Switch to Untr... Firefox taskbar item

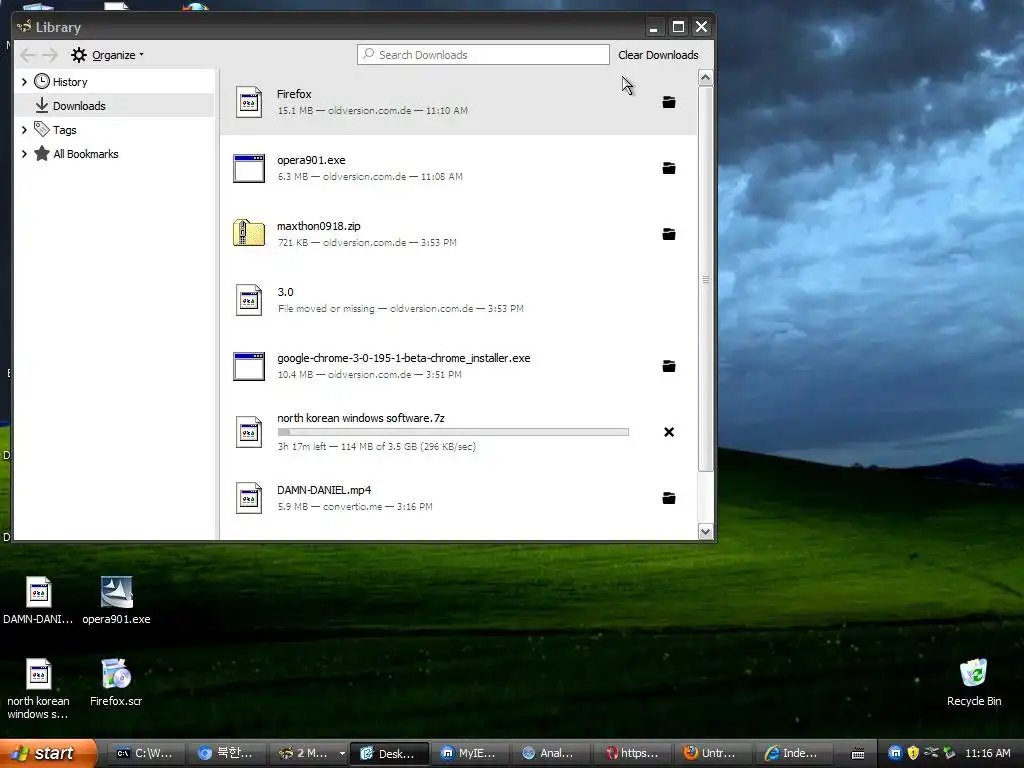[712, 753]
